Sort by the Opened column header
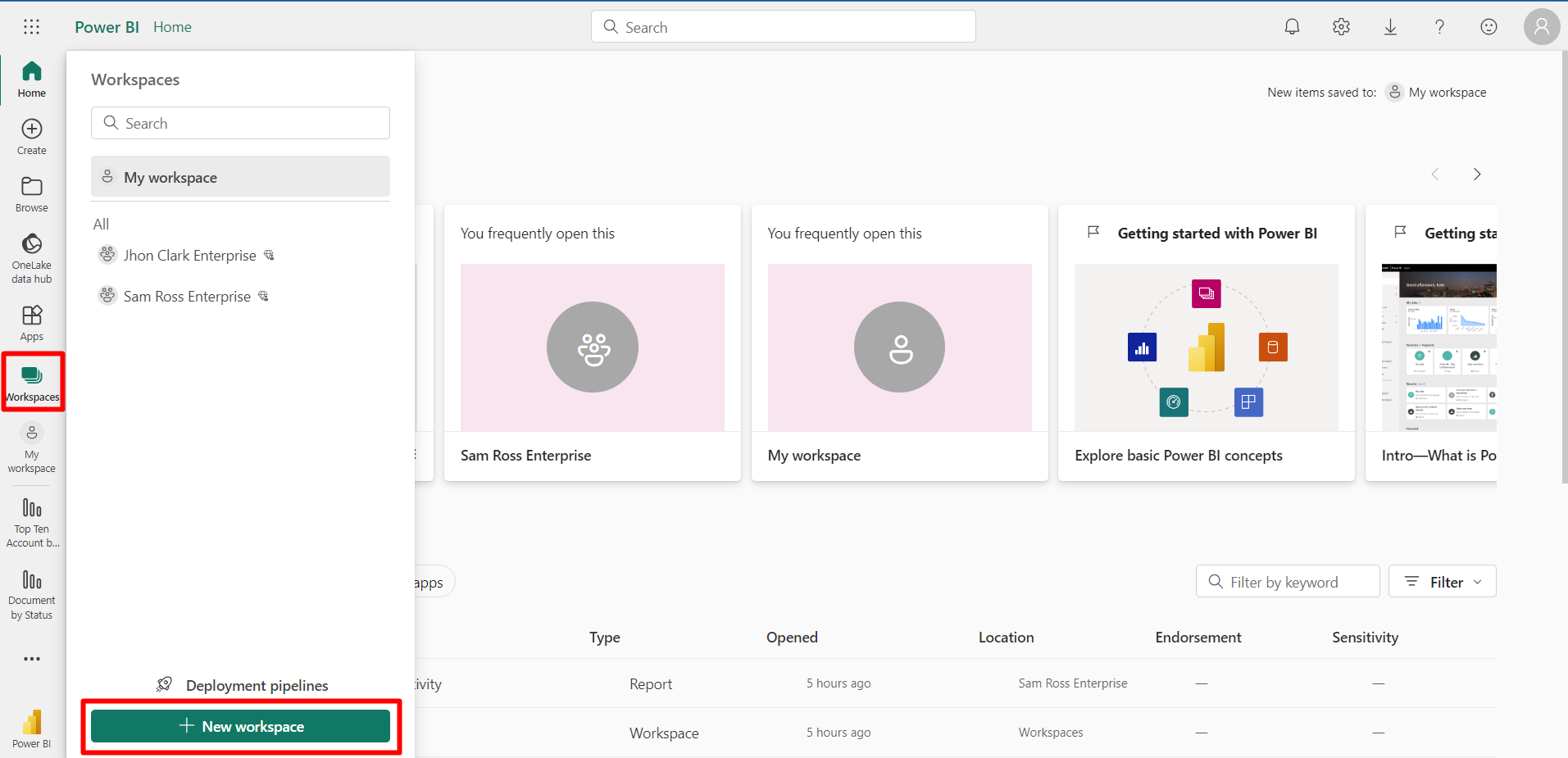 click(792, 638)
